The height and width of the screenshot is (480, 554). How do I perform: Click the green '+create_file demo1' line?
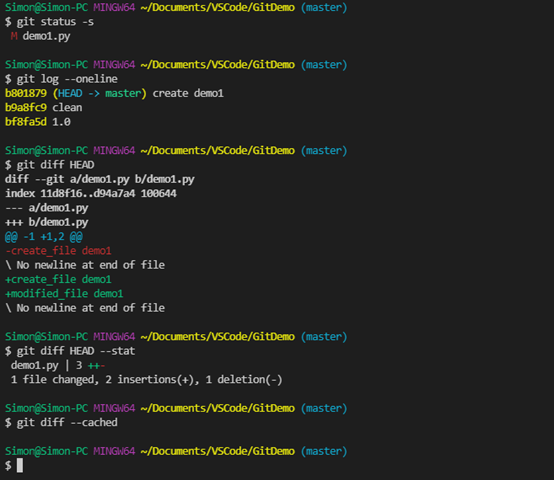[58, 279]
